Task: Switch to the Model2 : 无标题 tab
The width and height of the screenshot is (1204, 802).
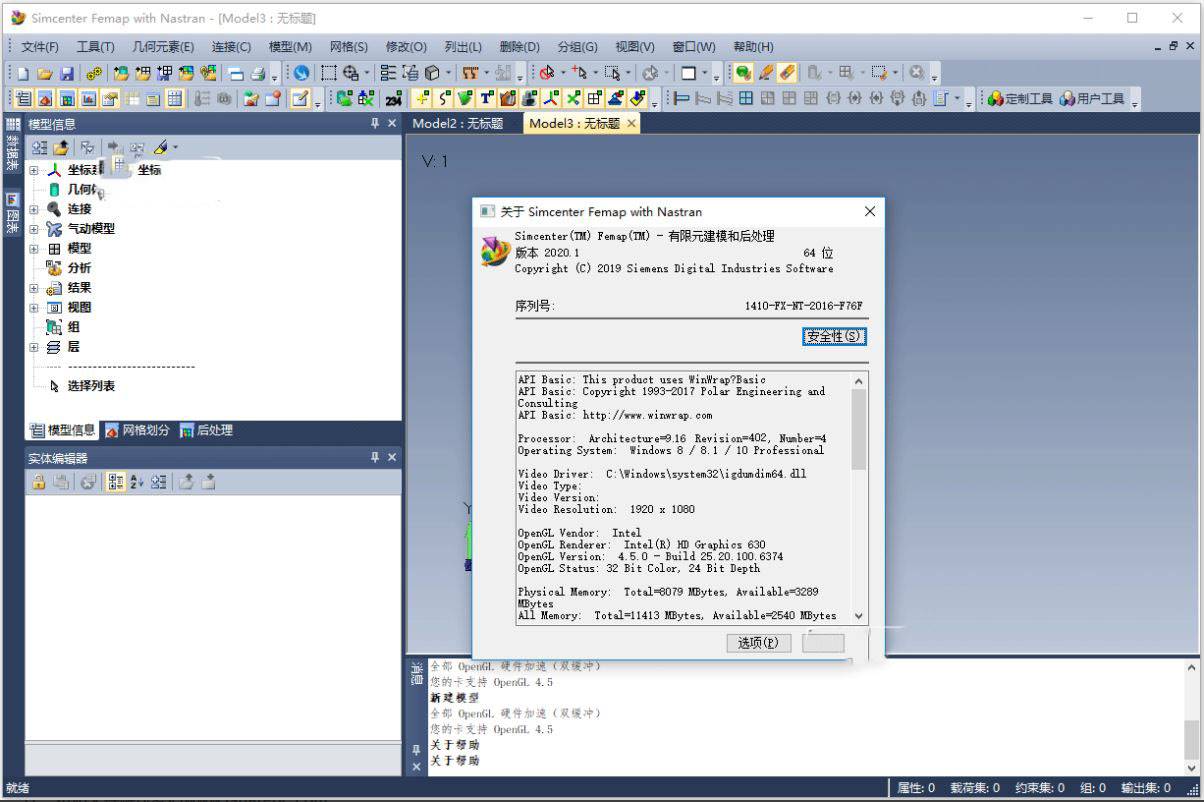Action: [457, 123]
